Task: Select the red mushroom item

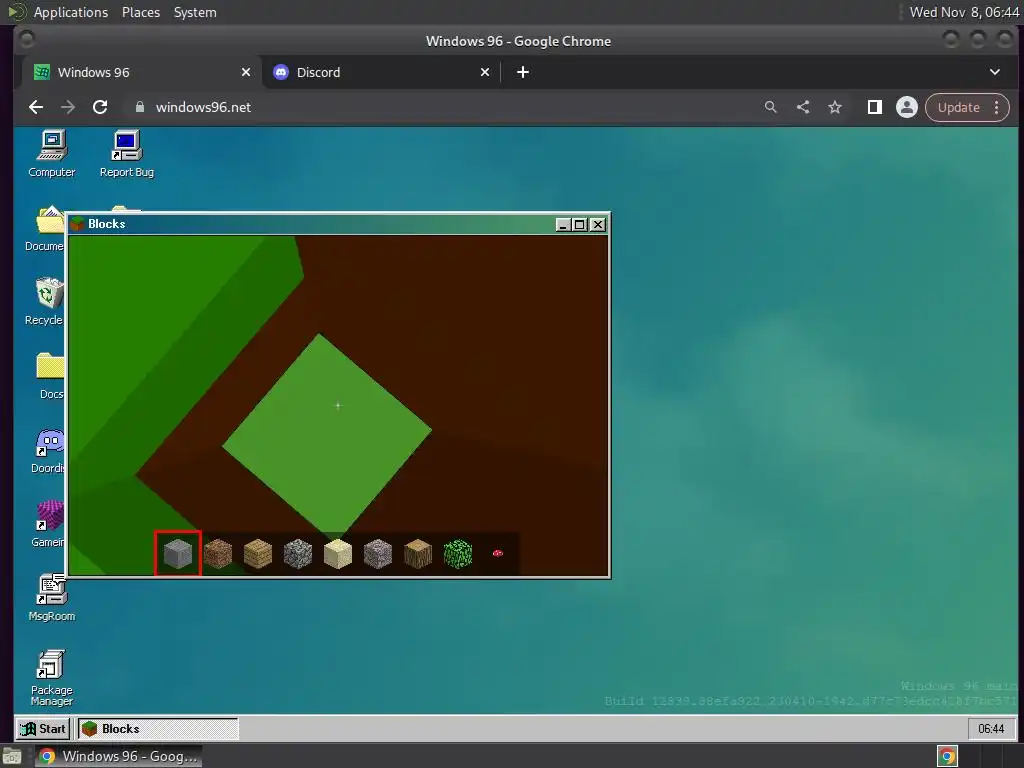Action: pyautogui.click(x=498, y=553)
